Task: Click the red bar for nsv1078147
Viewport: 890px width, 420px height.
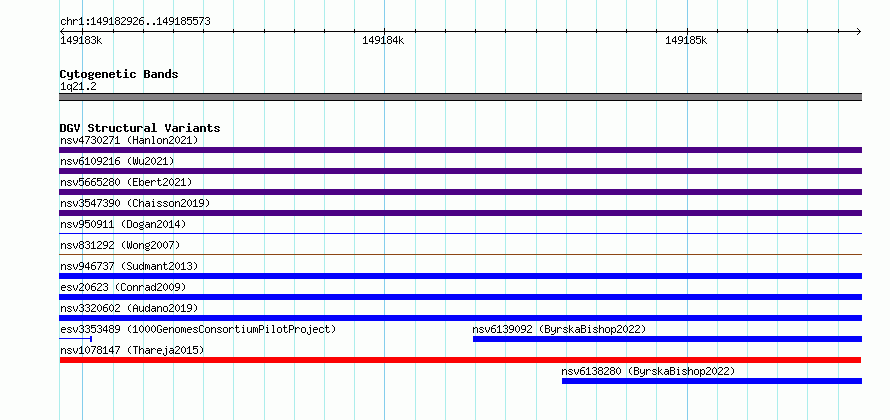Action: click(x=460, y=360)
